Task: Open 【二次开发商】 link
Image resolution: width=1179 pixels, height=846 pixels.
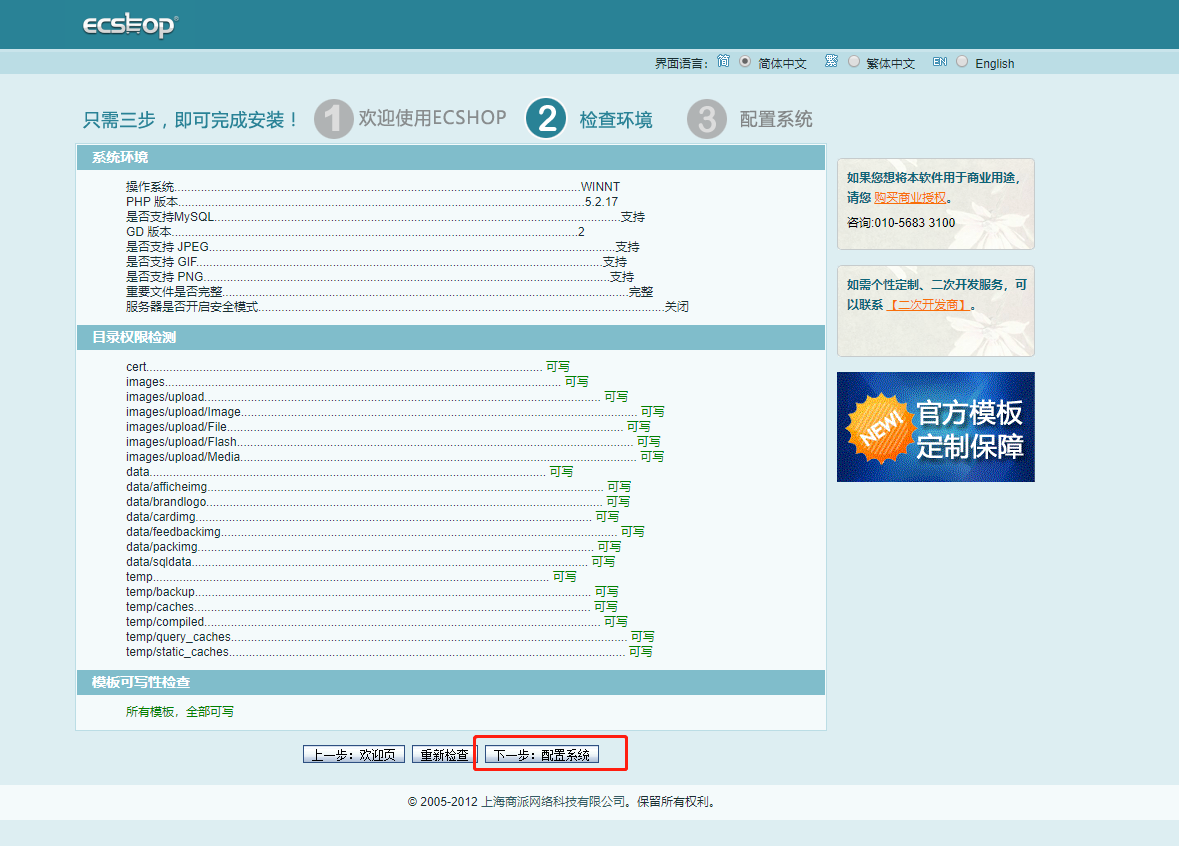Action: coord(928,305)
